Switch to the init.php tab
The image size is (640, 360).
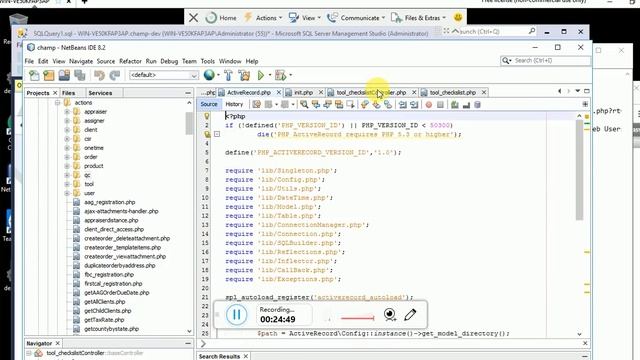tap(303, 93)
